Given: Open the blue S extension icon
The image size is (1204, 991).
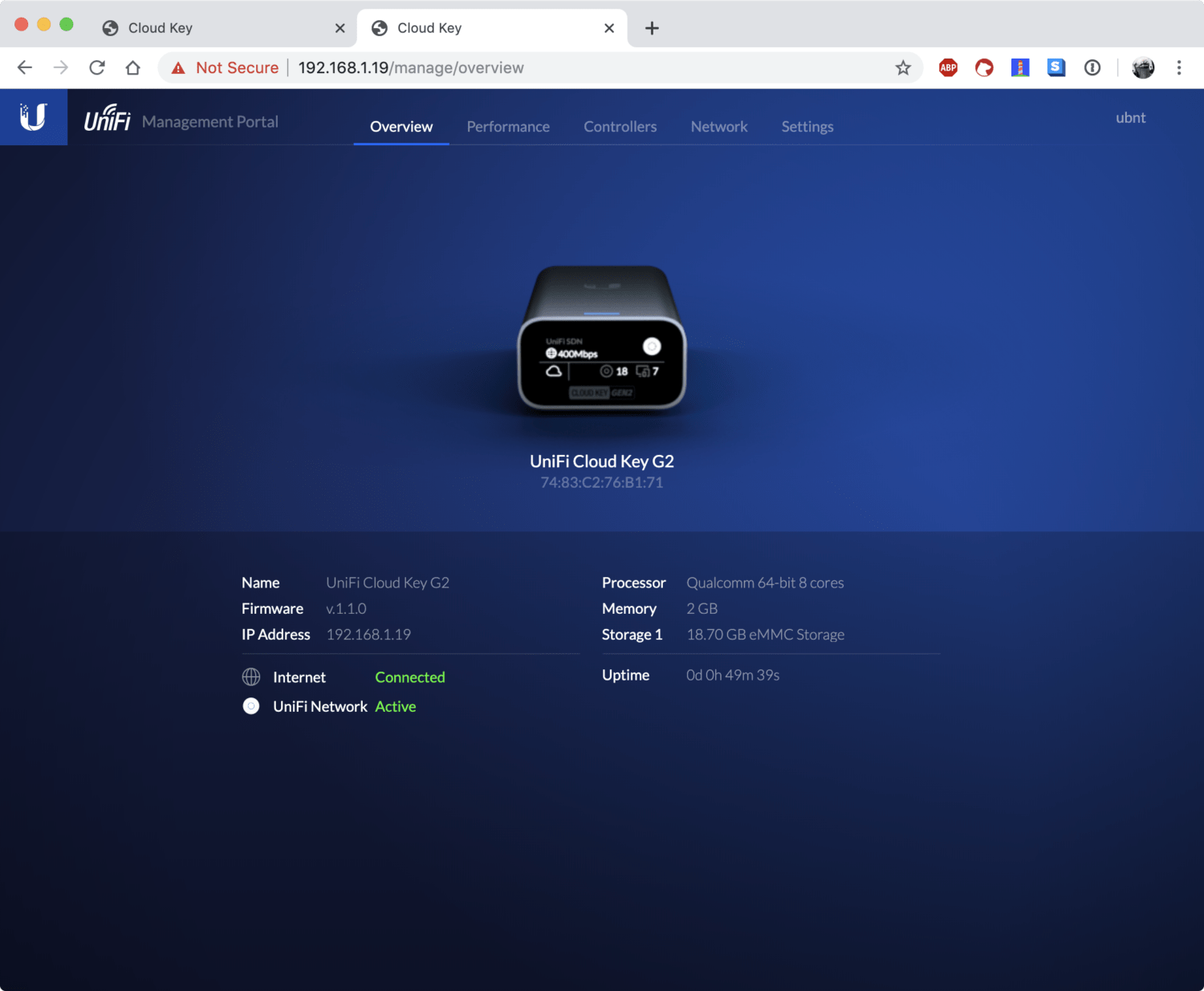Looking at the screenshot, I should click(x=1056, y=67).
